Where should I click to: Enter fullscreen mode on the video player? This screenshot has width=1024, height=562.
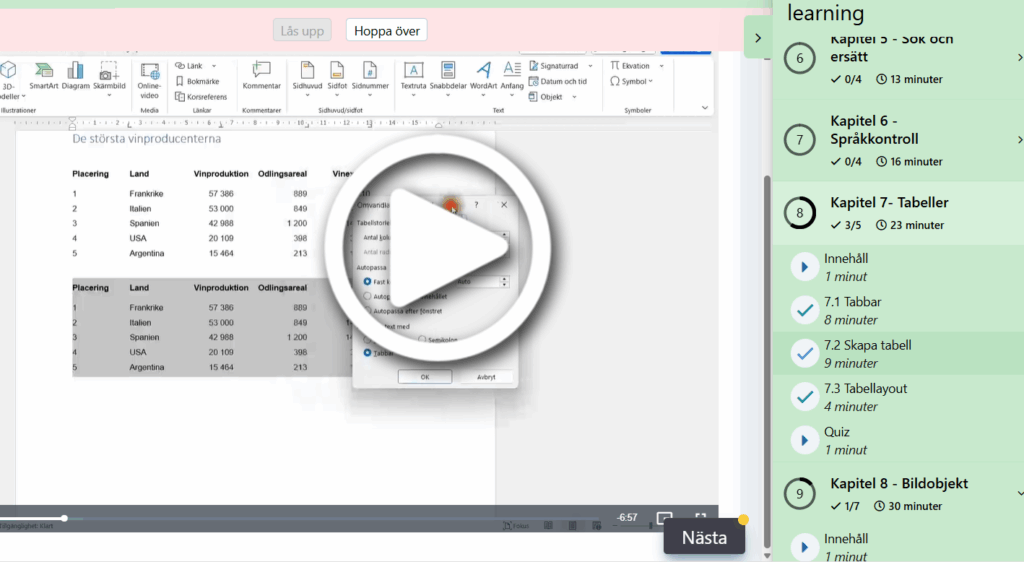pos(701,517)
